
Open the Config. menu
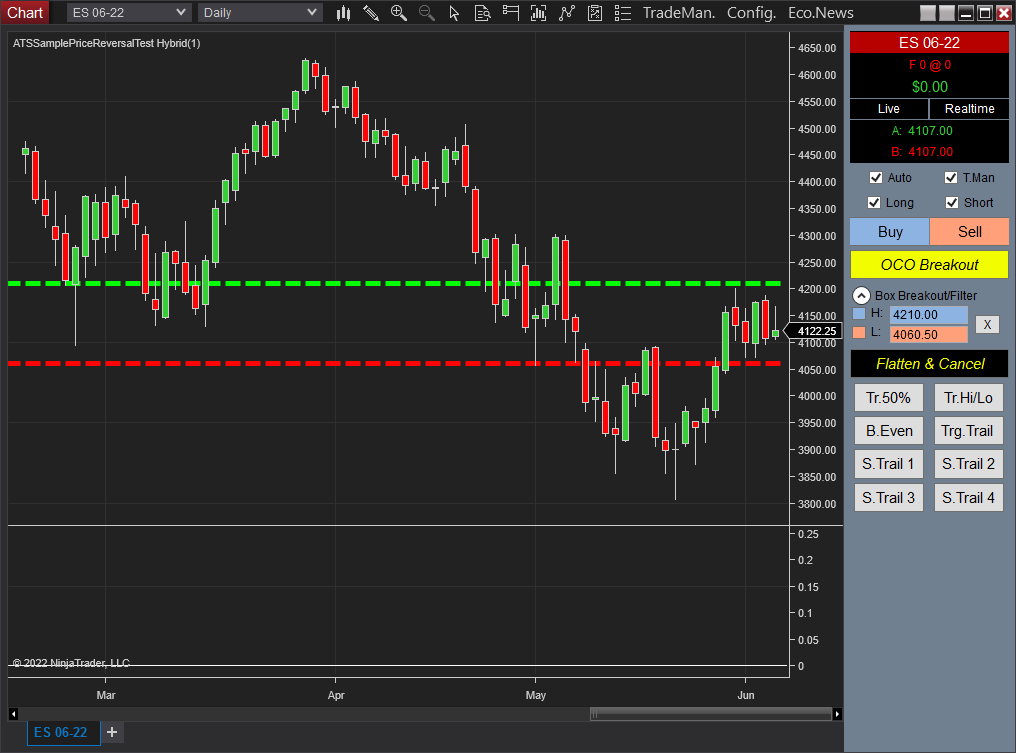click(x=751, y=13)
